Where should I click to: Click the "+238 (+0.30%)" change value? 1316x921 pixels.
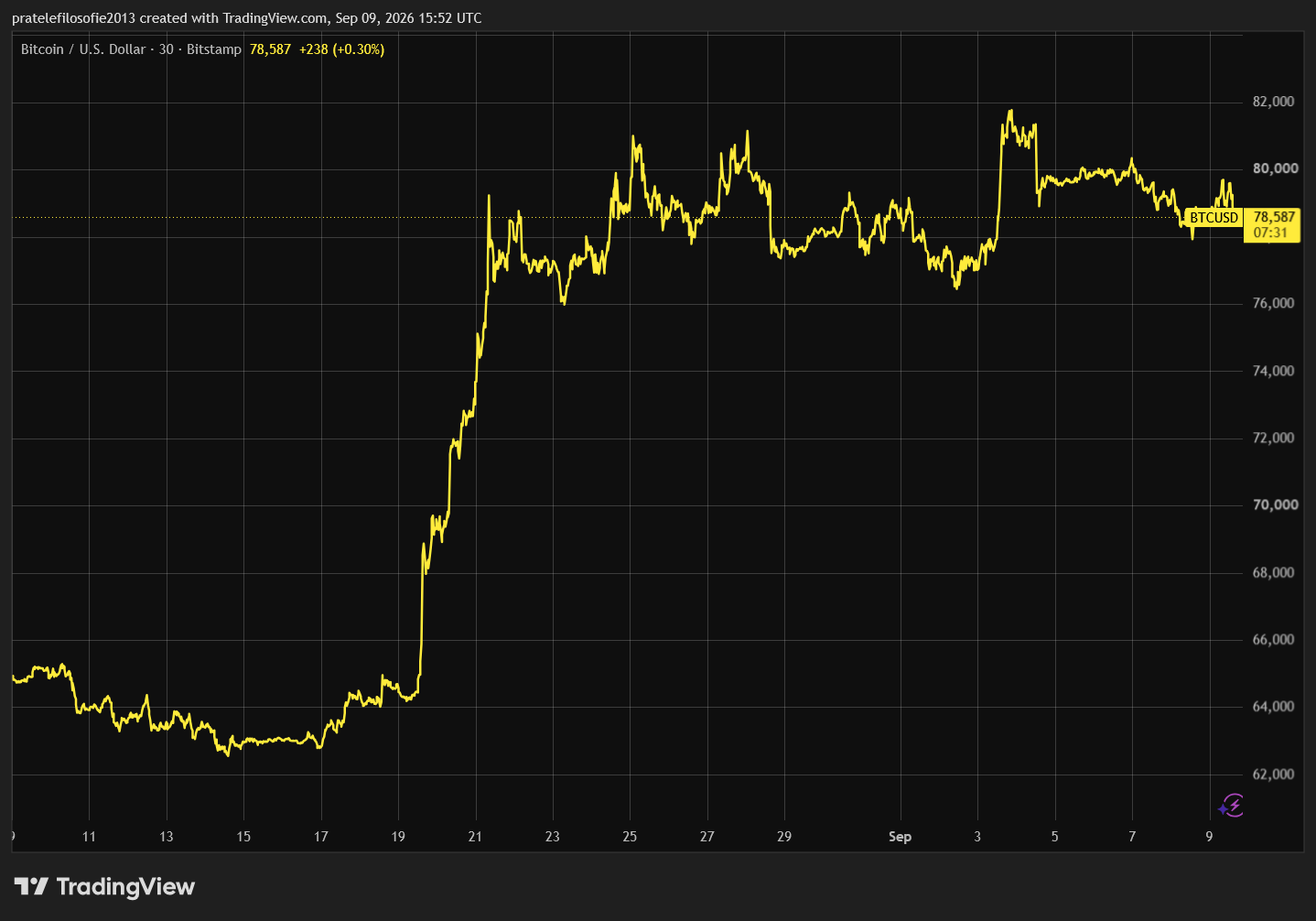(x=341, y=49)
